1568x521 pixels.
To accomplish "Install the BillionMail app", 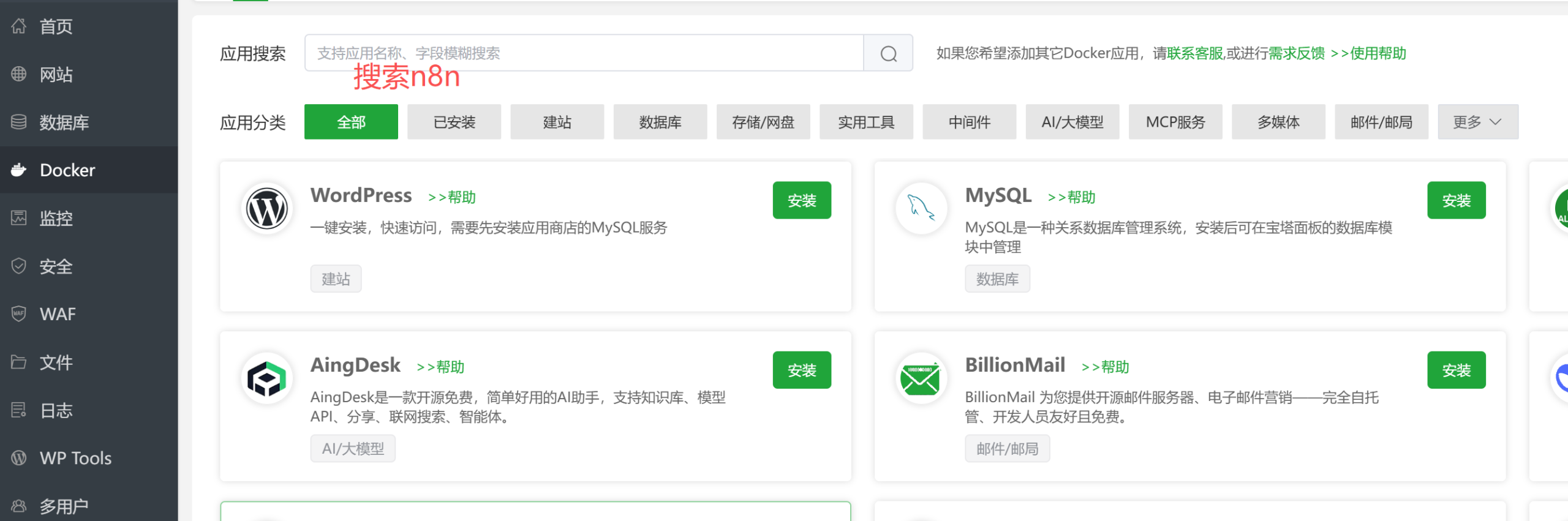I will 1456,370.
